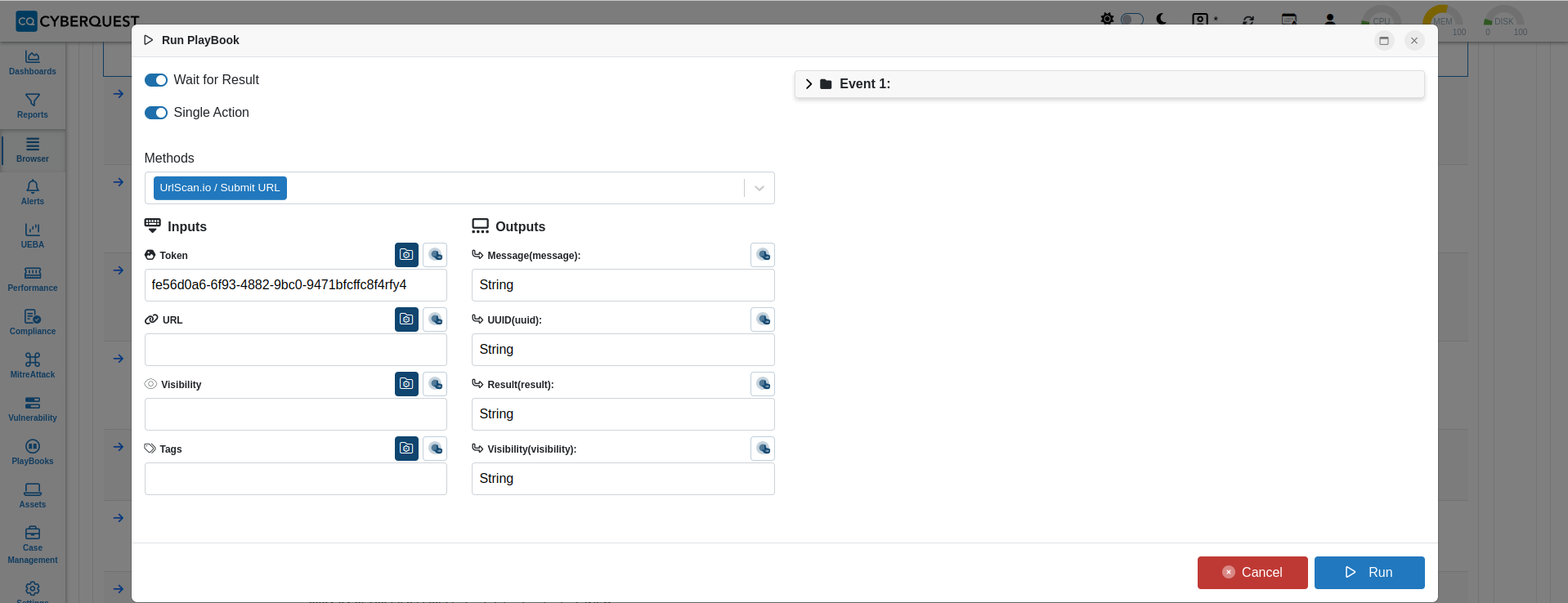Open Dashboards in the sidebar
Viewport: 1568px width, 603px height.
point(33,63)
